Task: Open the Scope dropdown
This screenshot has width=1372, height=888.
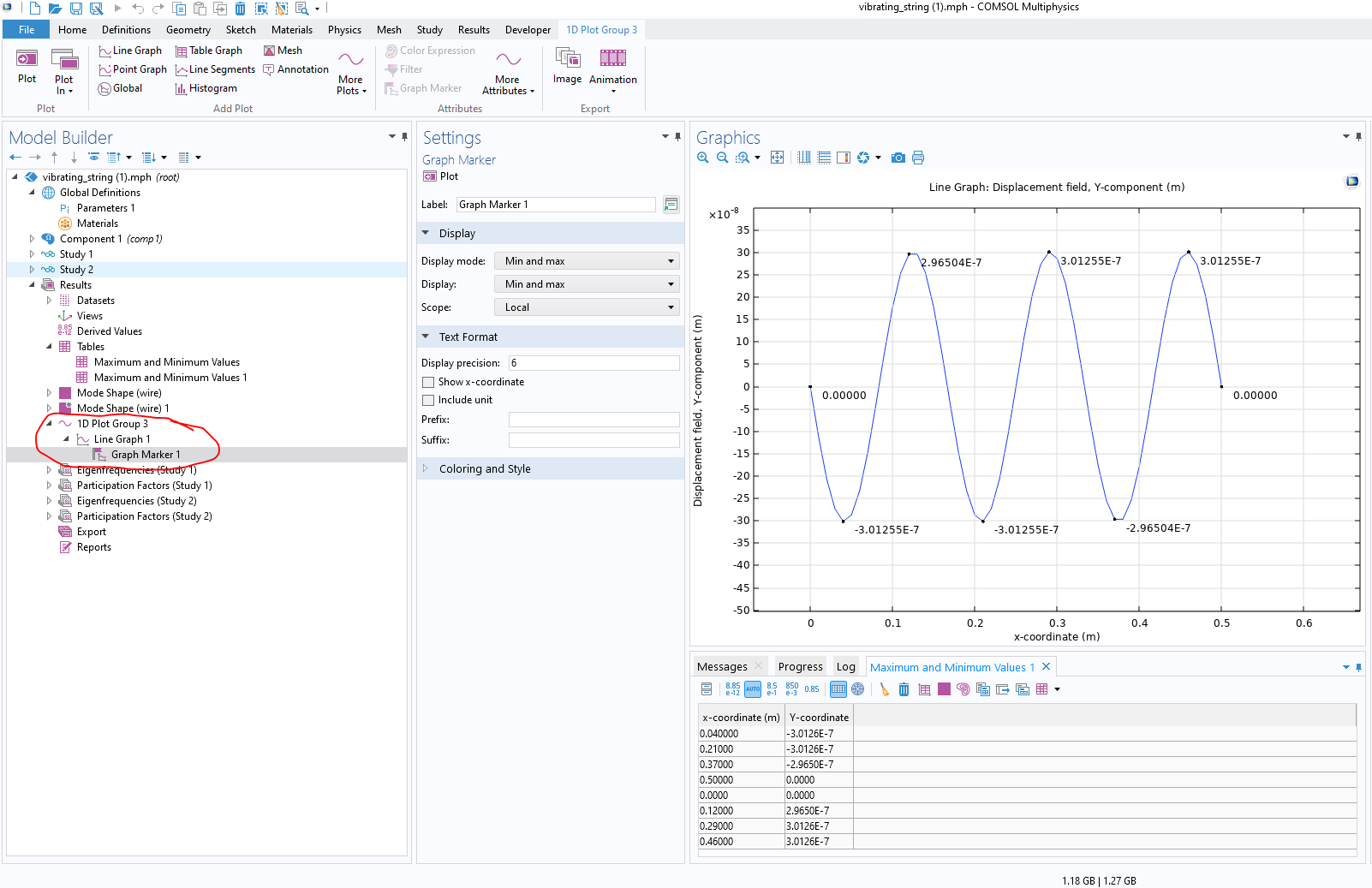Action: click(x=587, y=307)
